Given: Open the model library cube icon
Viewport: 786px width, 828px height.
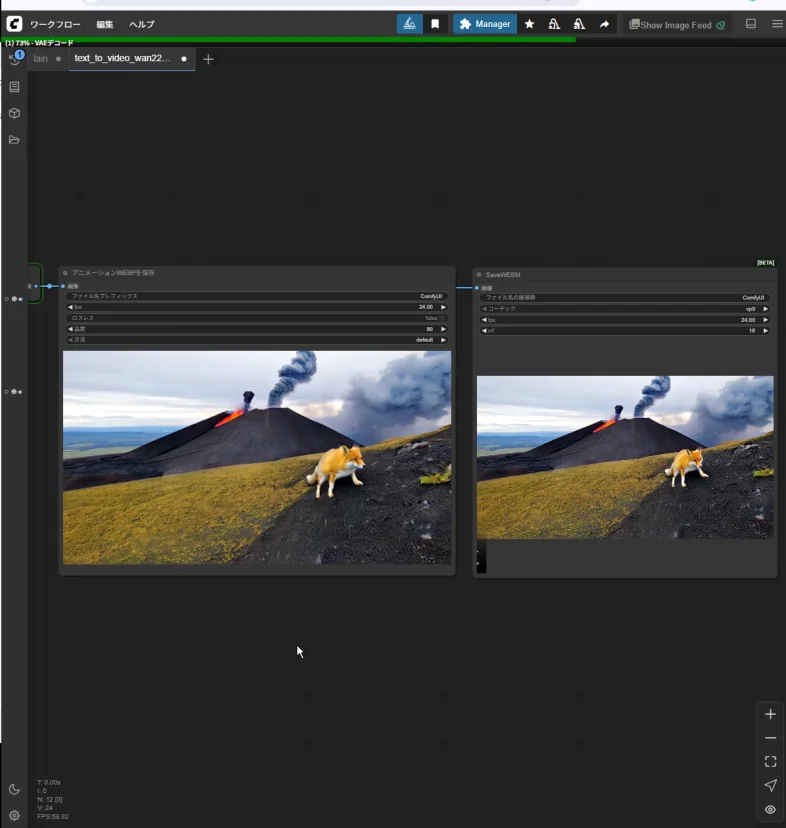Looking at the screenshot, I should tap(14, 113).
